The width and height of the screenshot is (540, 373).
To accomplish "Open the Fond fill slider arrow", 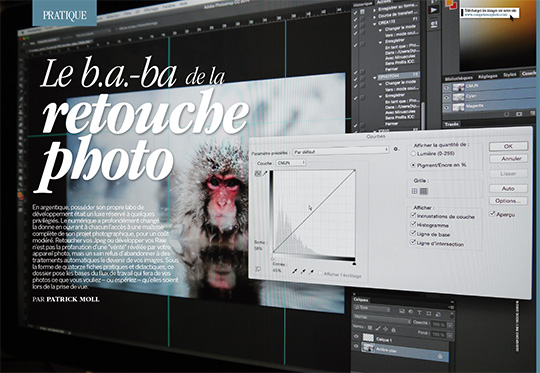I will pos(450,335).
